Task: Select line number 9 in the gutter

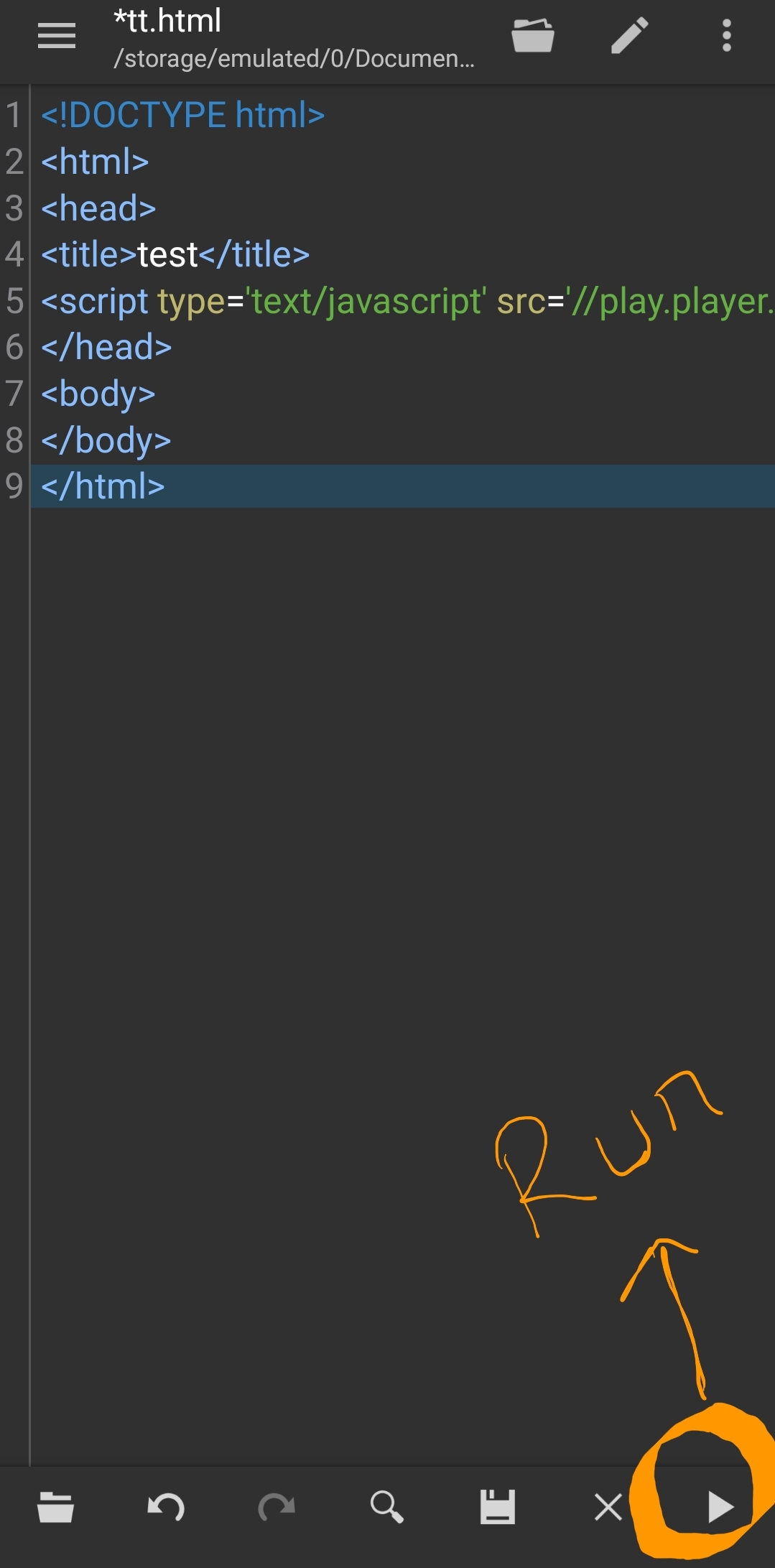Action: pyautogui.click(x=14, y=486)
